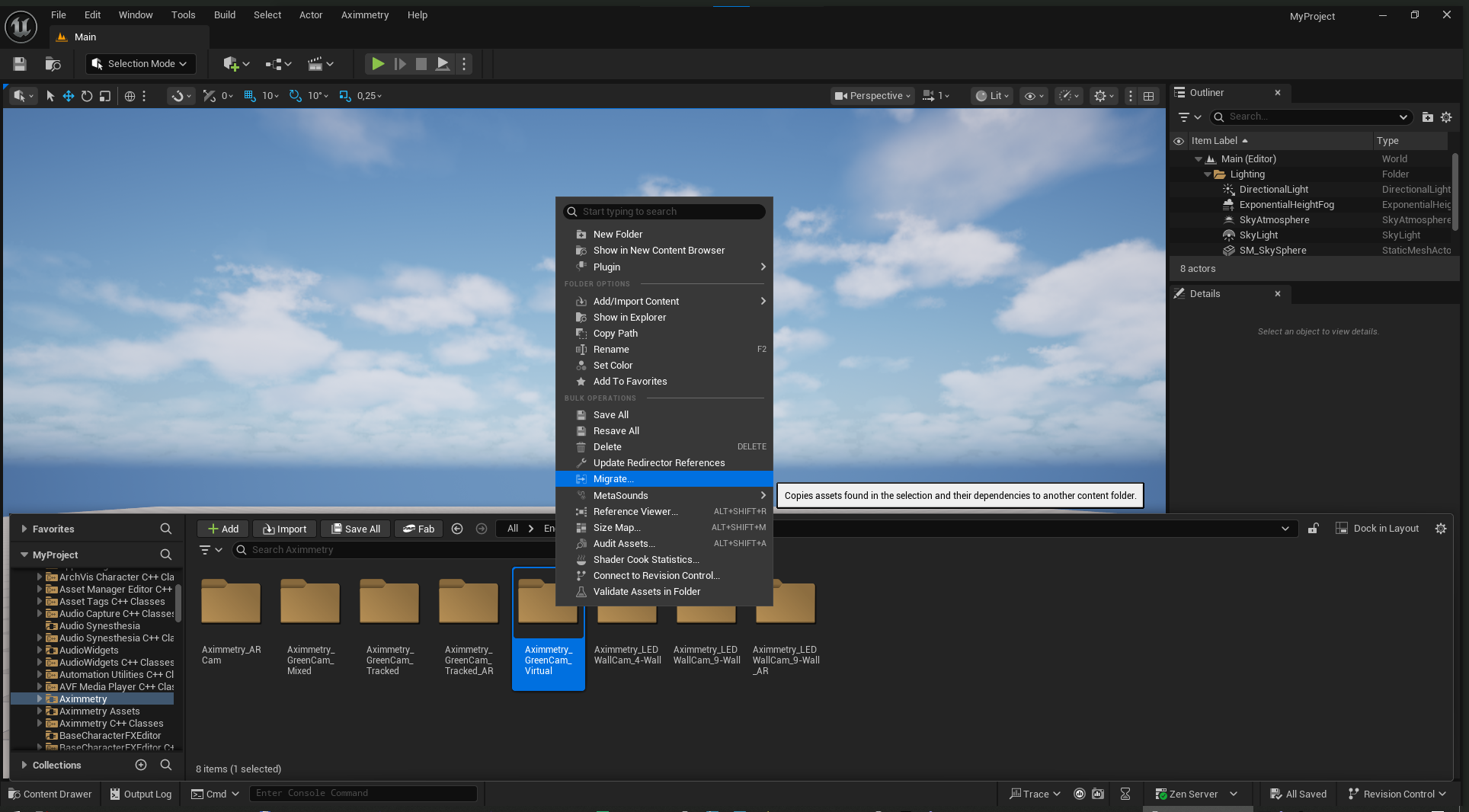Toggle the grid snapping icon
Viewport: 1469px width, 812px height.
tap(250, 96)
